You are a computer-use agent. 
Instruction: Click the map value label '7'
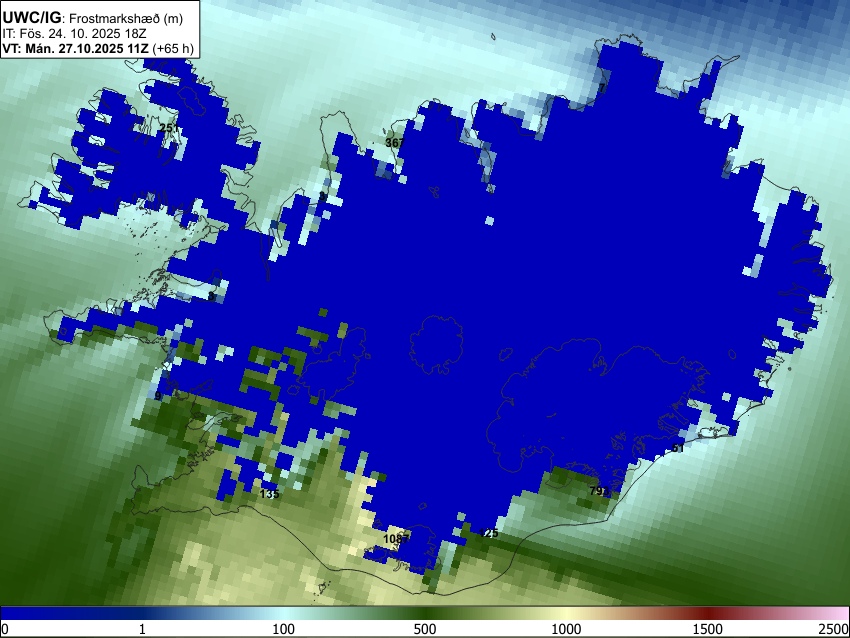(x=602, y=87)
